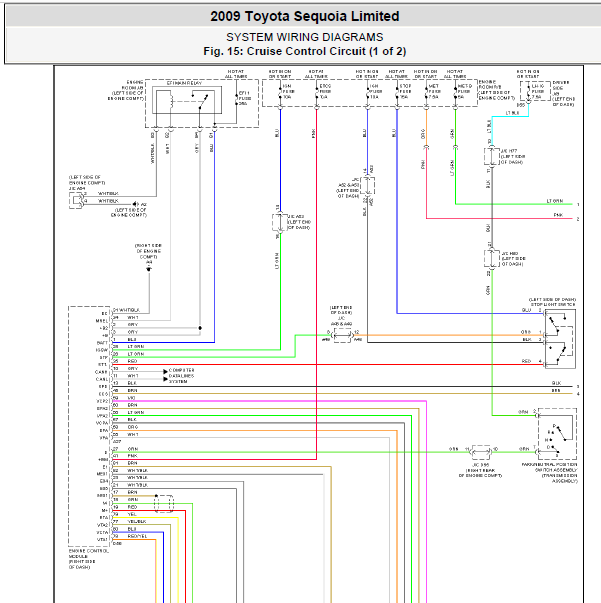Click the "MREL" terminal label on ECM
This screenshot has height=603, width=601.
coord(102,321)
